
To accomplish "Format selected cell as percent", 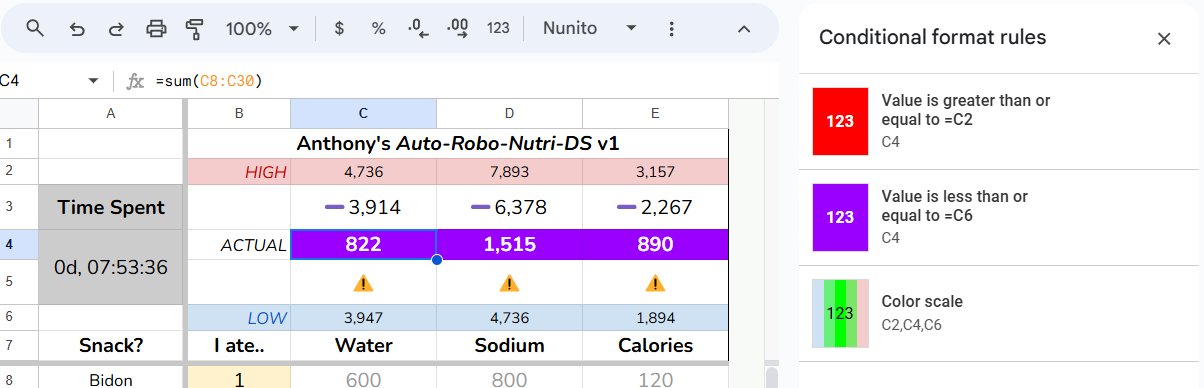I will (378, 28).
